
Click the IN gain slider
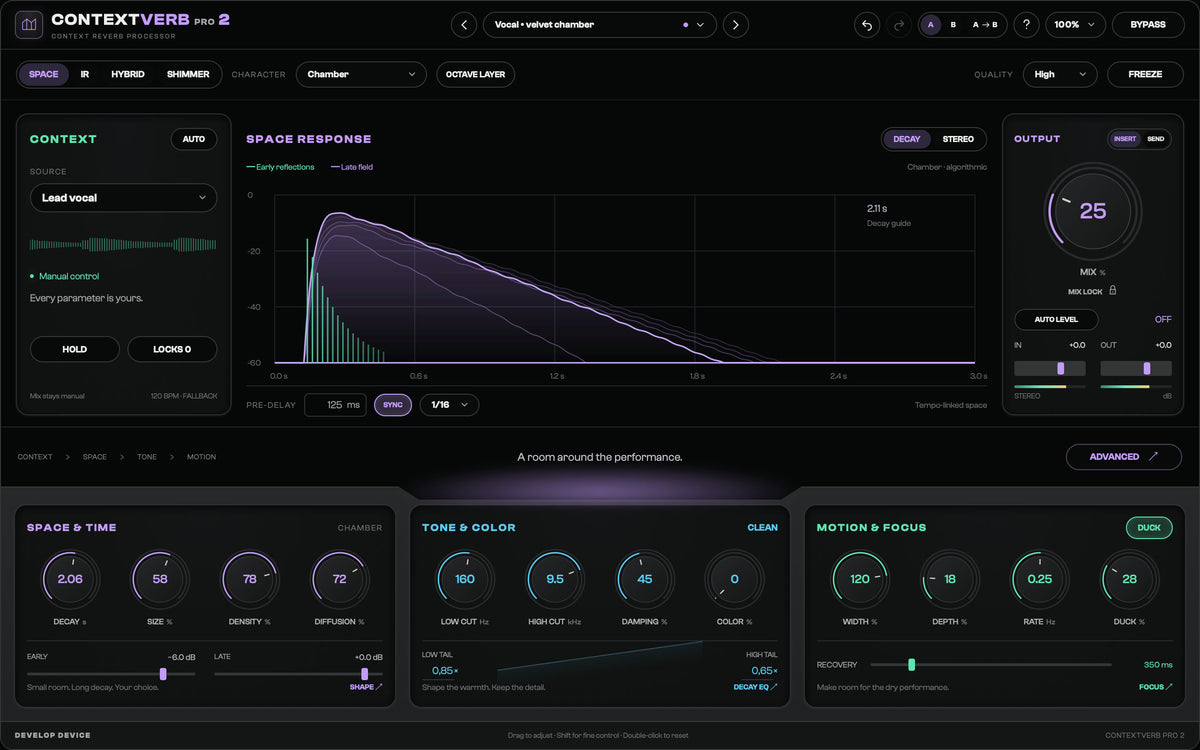coord(1050,368)
